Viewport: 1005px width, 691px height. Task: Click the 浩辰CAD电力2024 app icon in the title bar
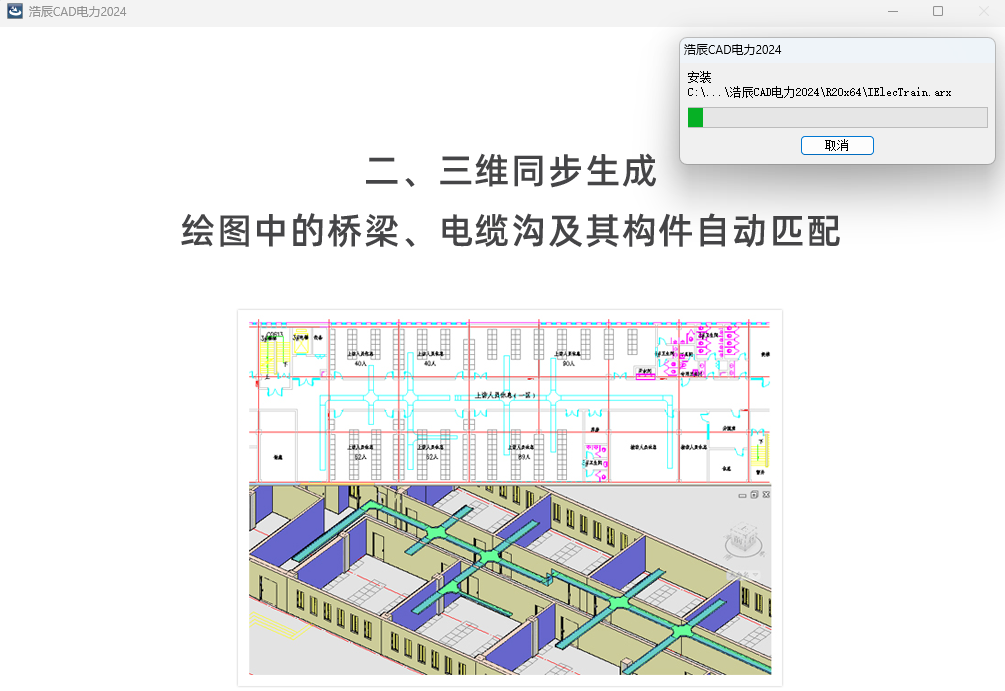click(15, 11)
